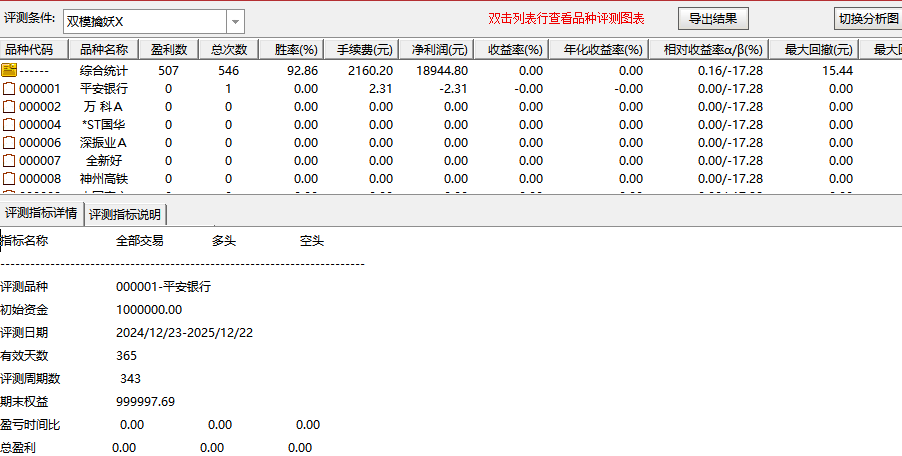Click the document icon beside code 000006

click(x=9, y=143)
